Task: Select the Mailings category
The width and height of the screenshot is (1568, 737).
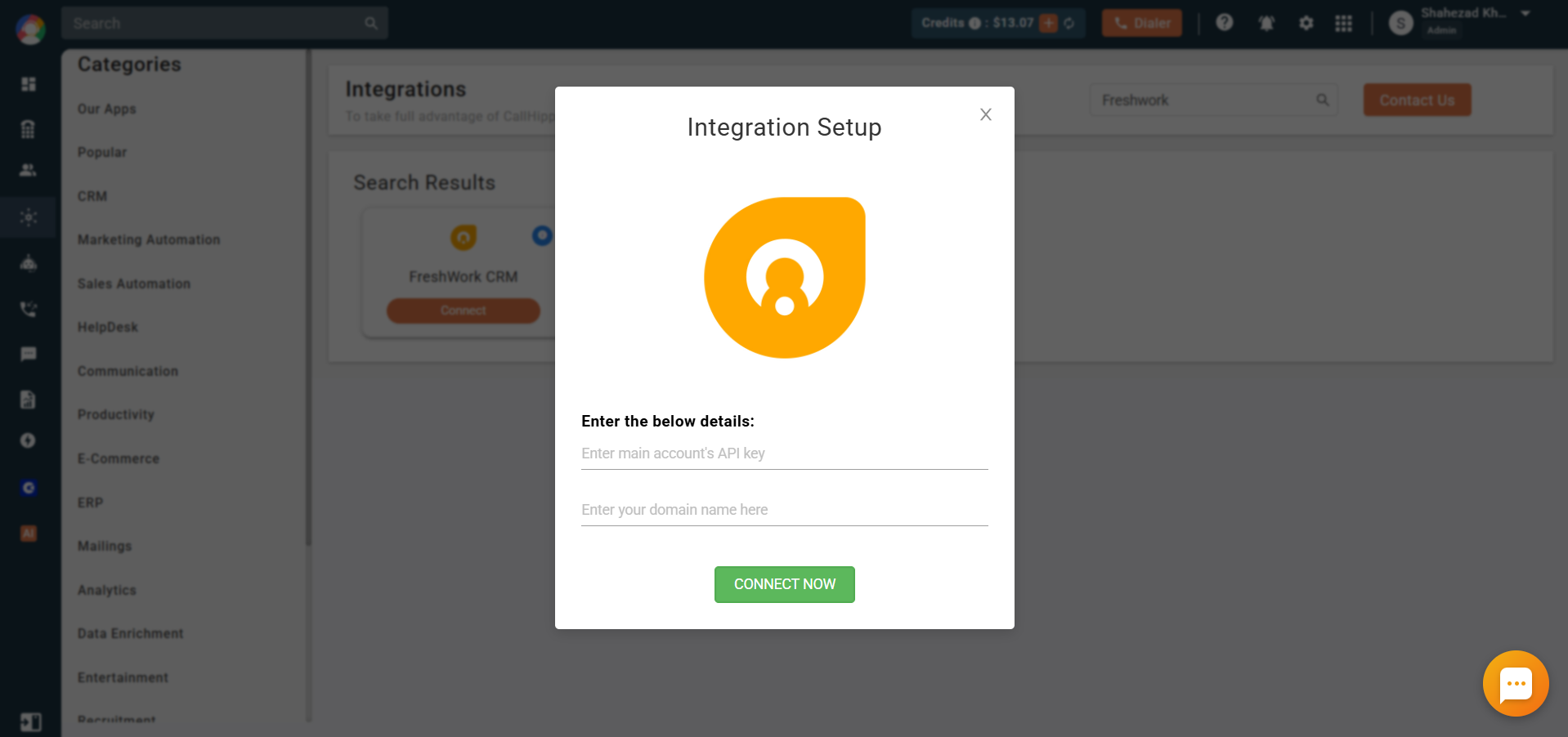Action: point(105,546)
